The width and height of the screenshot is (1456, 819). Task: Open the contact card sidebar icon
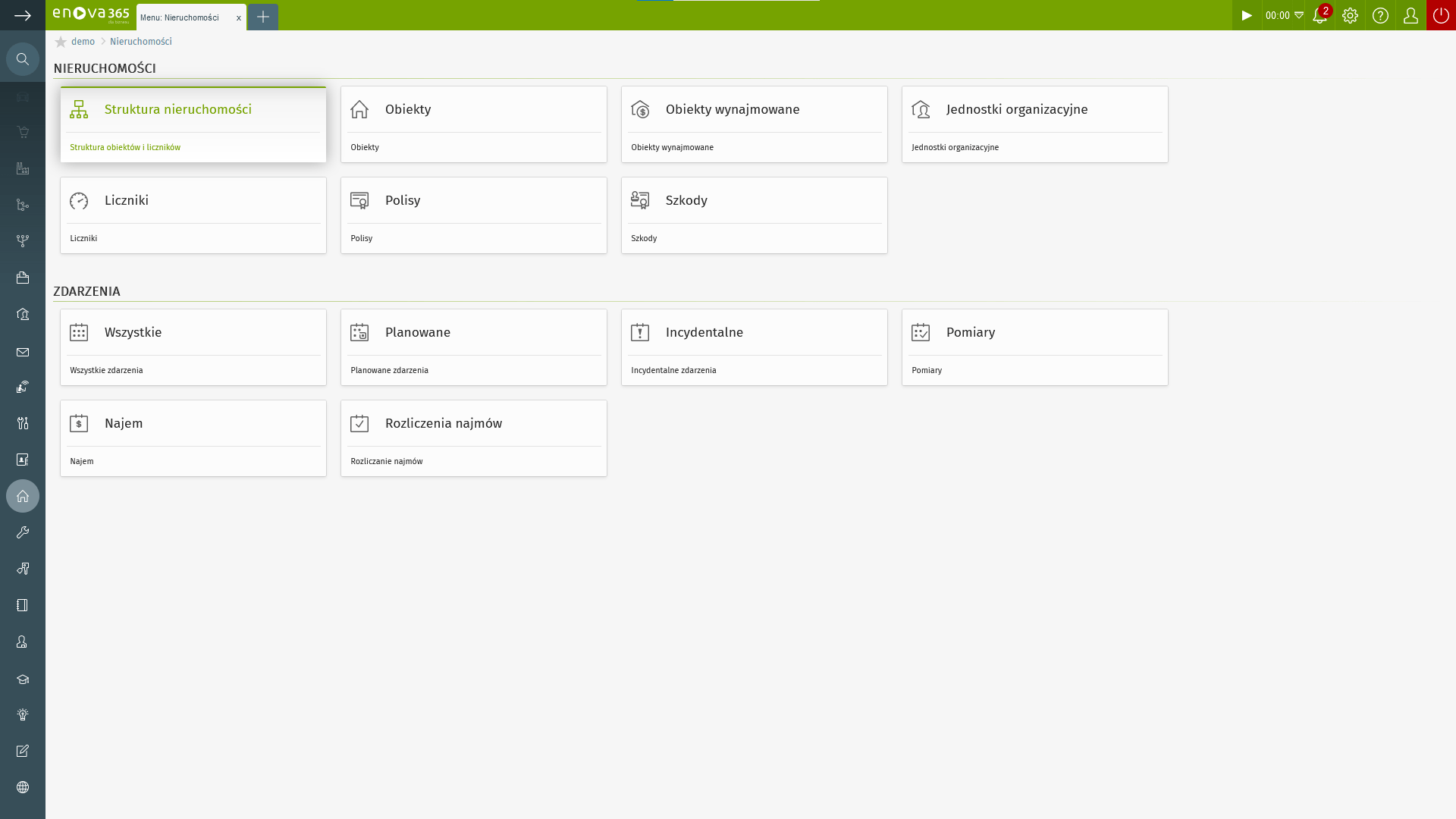pyautogui.click(x=23, y=460)
